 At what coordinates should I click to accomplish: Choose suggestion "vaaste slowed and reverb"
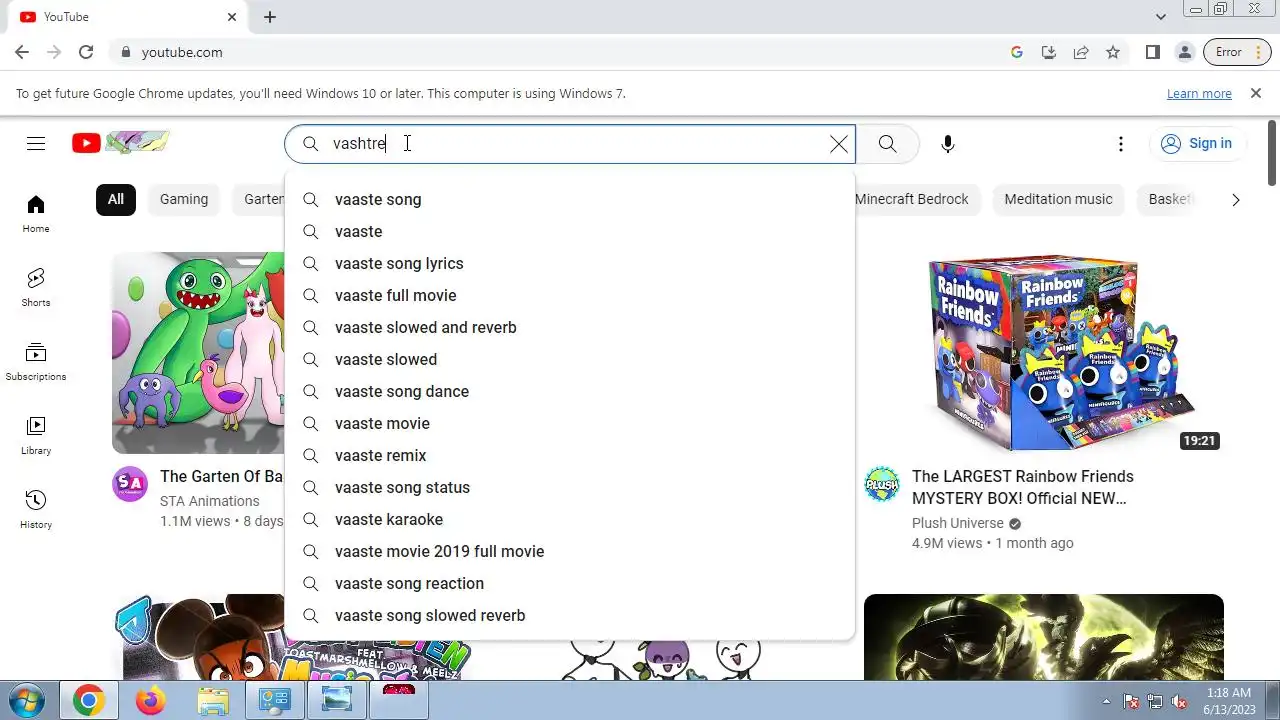[570, 327]
